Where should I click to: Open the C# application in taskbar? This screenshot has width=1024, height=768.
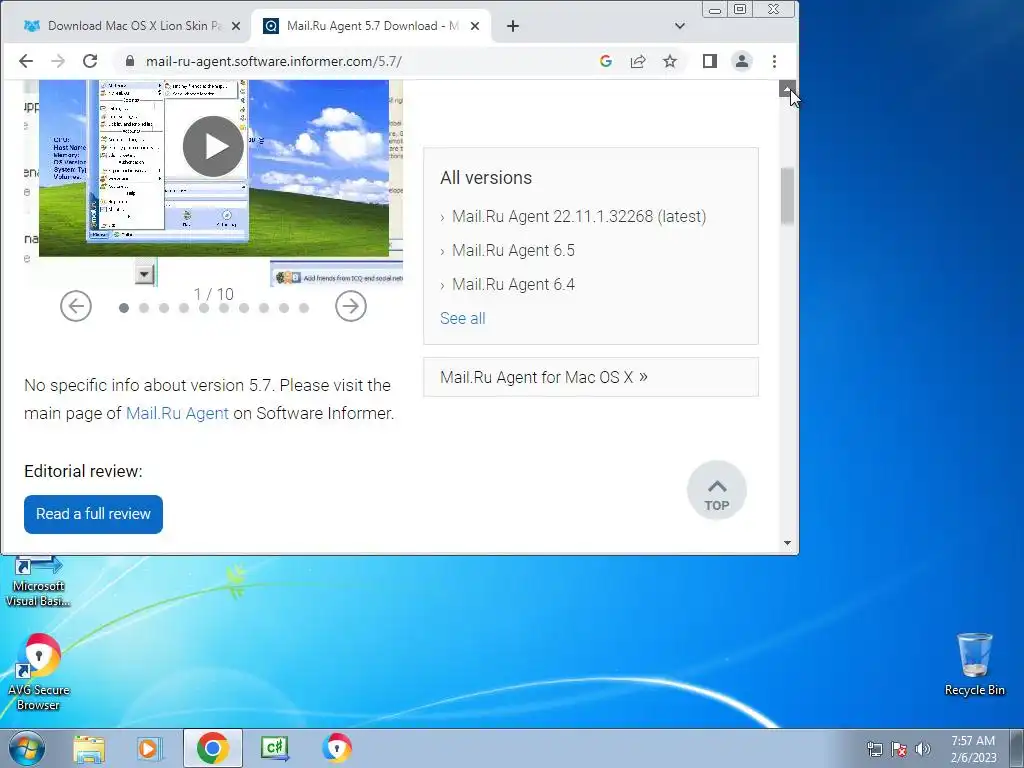click(274, 748)
